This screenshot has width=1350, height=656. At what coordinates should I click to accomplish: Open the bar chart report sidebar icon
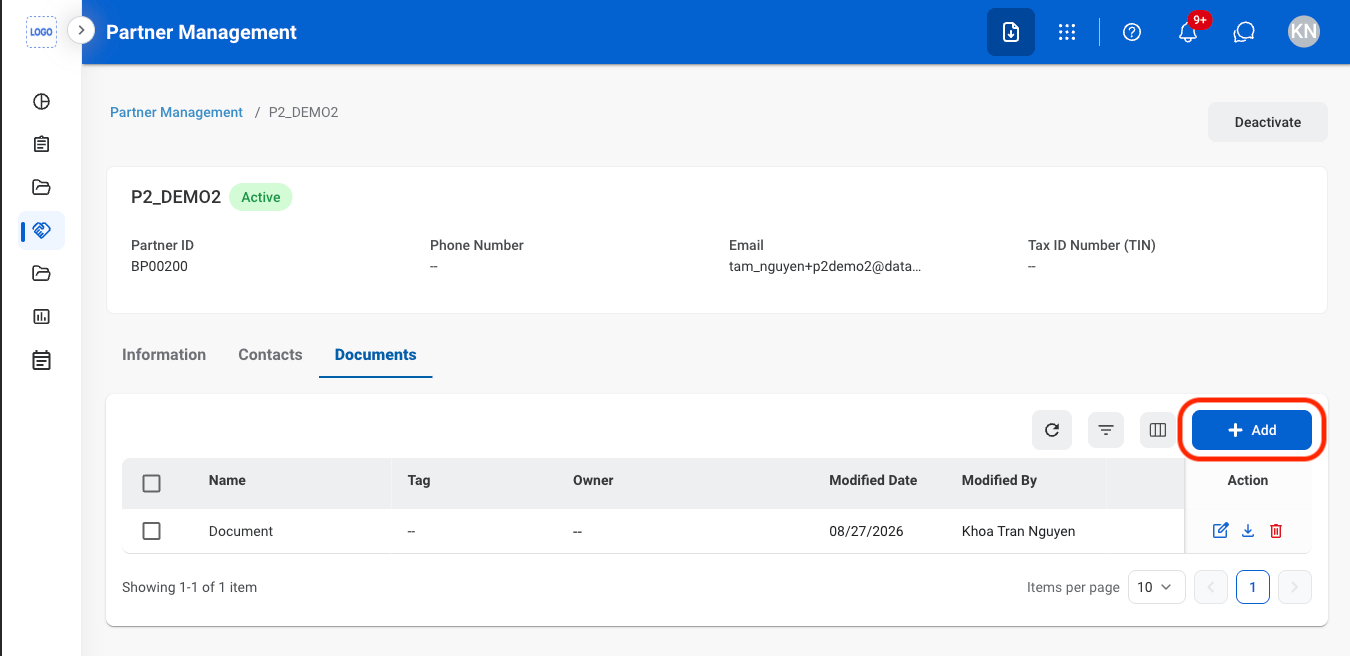[x=41, y=316]
